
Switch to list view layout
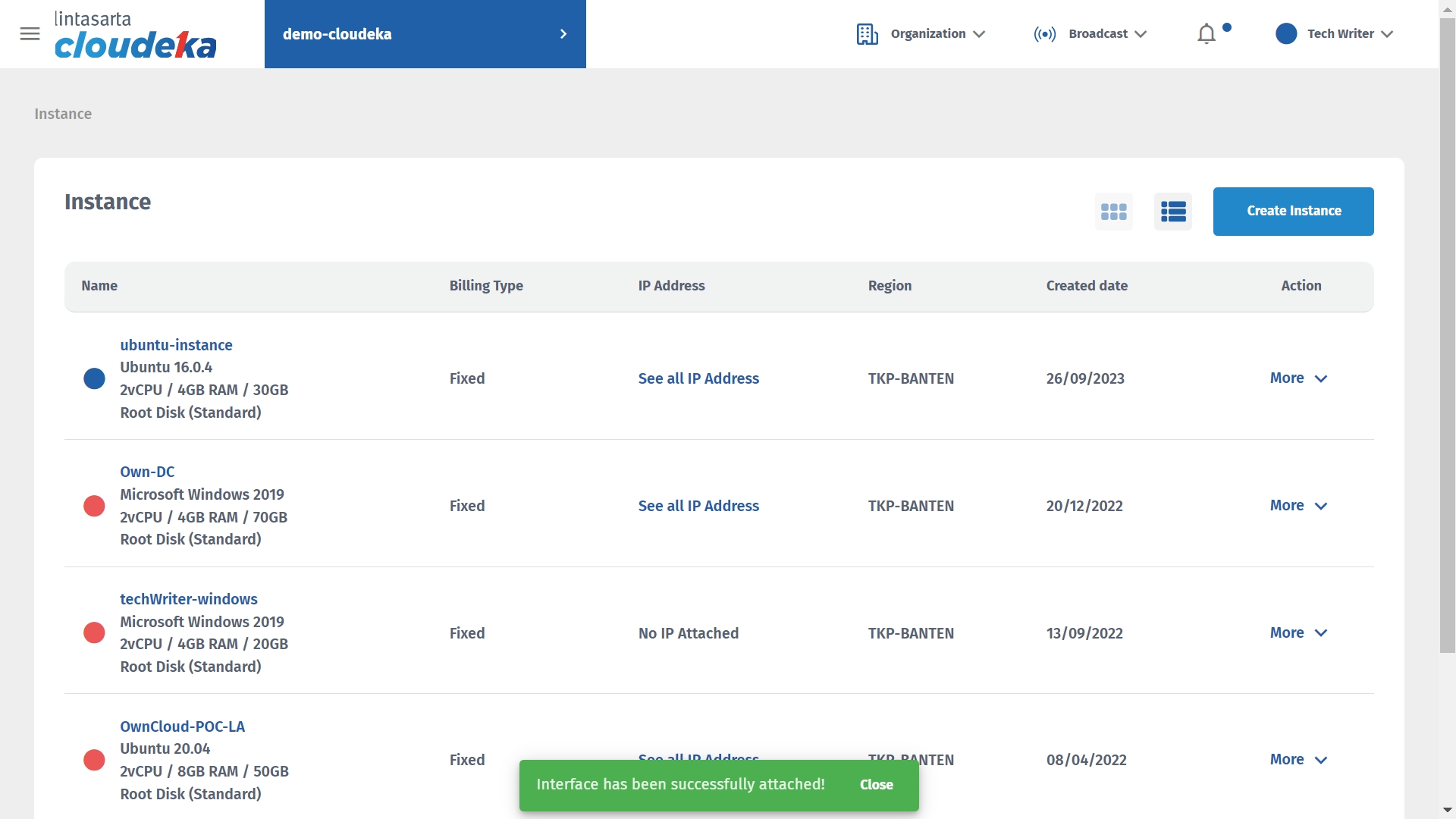click(x=1172, y=212)
